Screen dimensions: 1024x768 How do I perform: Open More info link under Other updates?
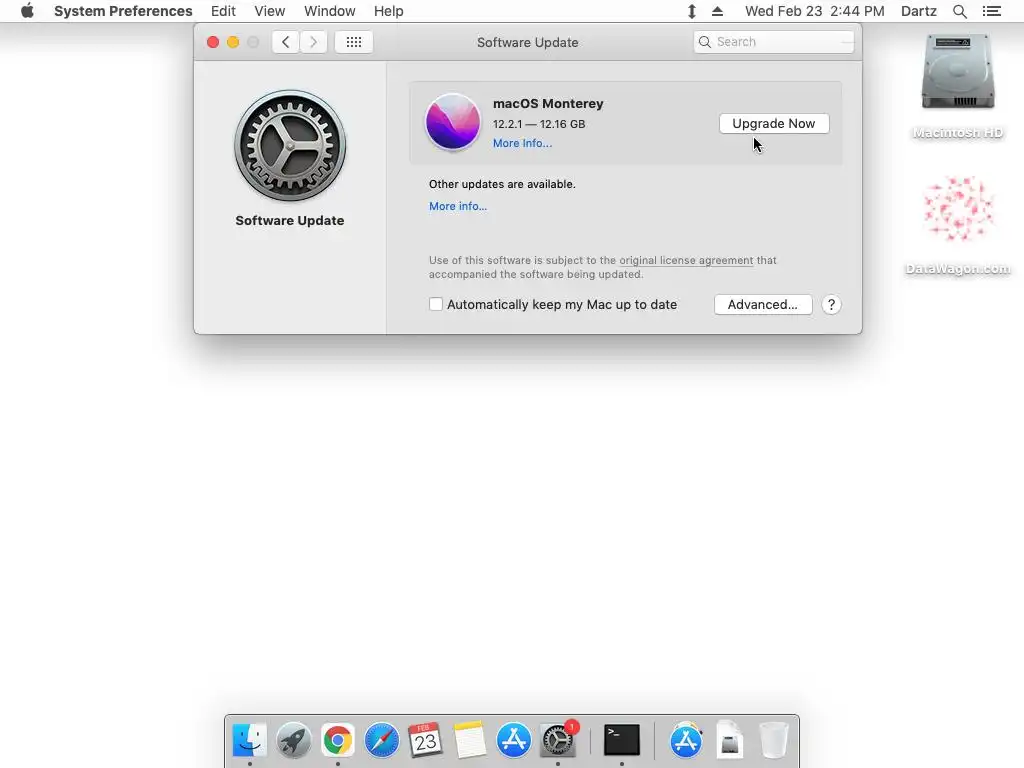[x=458, y=206]
